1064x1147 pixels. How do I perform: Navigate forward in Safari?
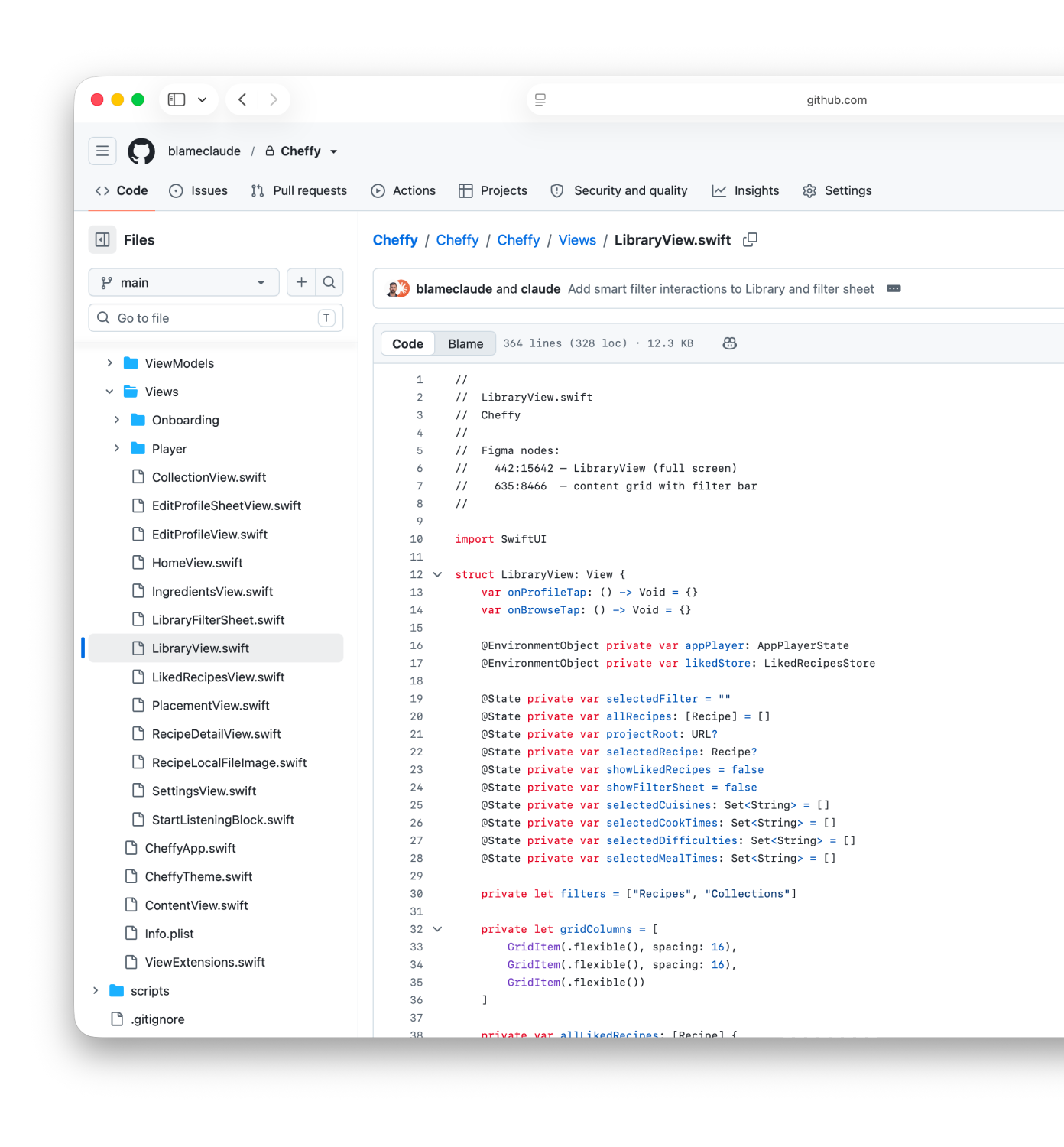coord(274,99)
